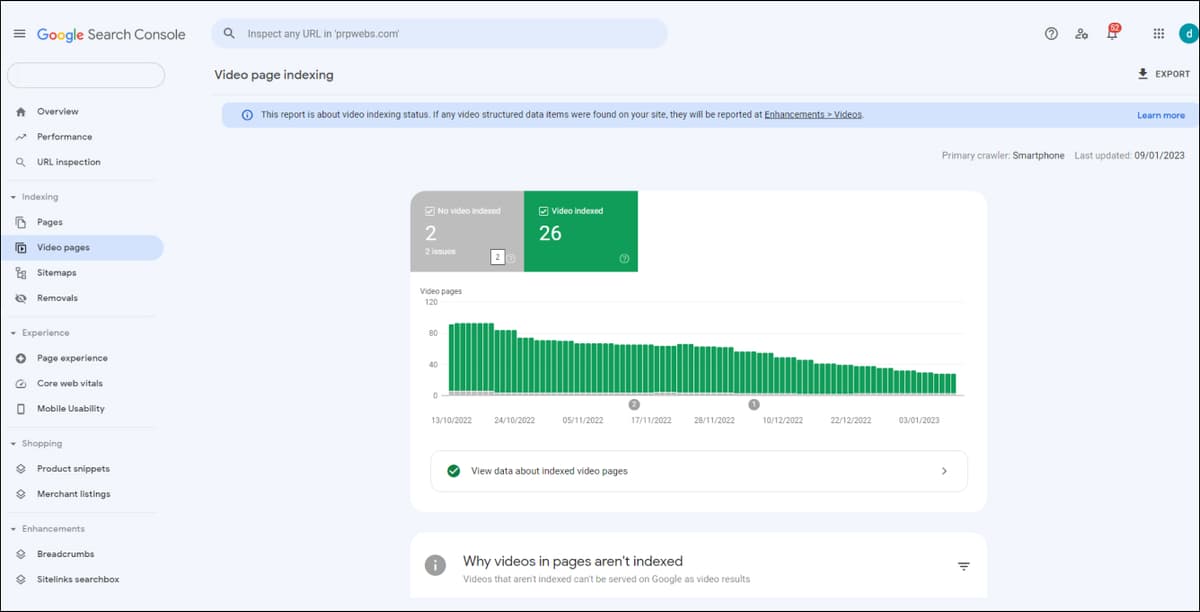
Task: Open the Google apps grid
Action: click(x=1158, y=33)
